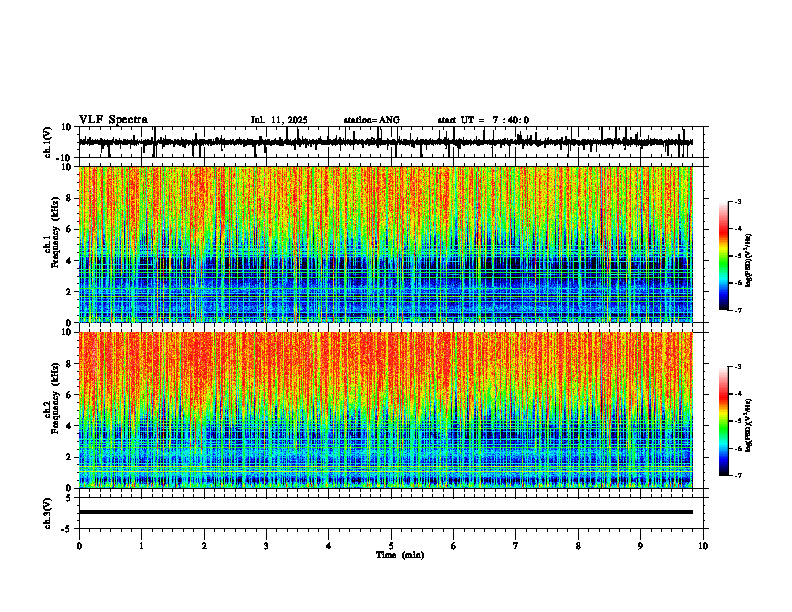Select the ch.1 "Frequency (kHz)" axis label
The image size is (792, 612).
(56, 232)
